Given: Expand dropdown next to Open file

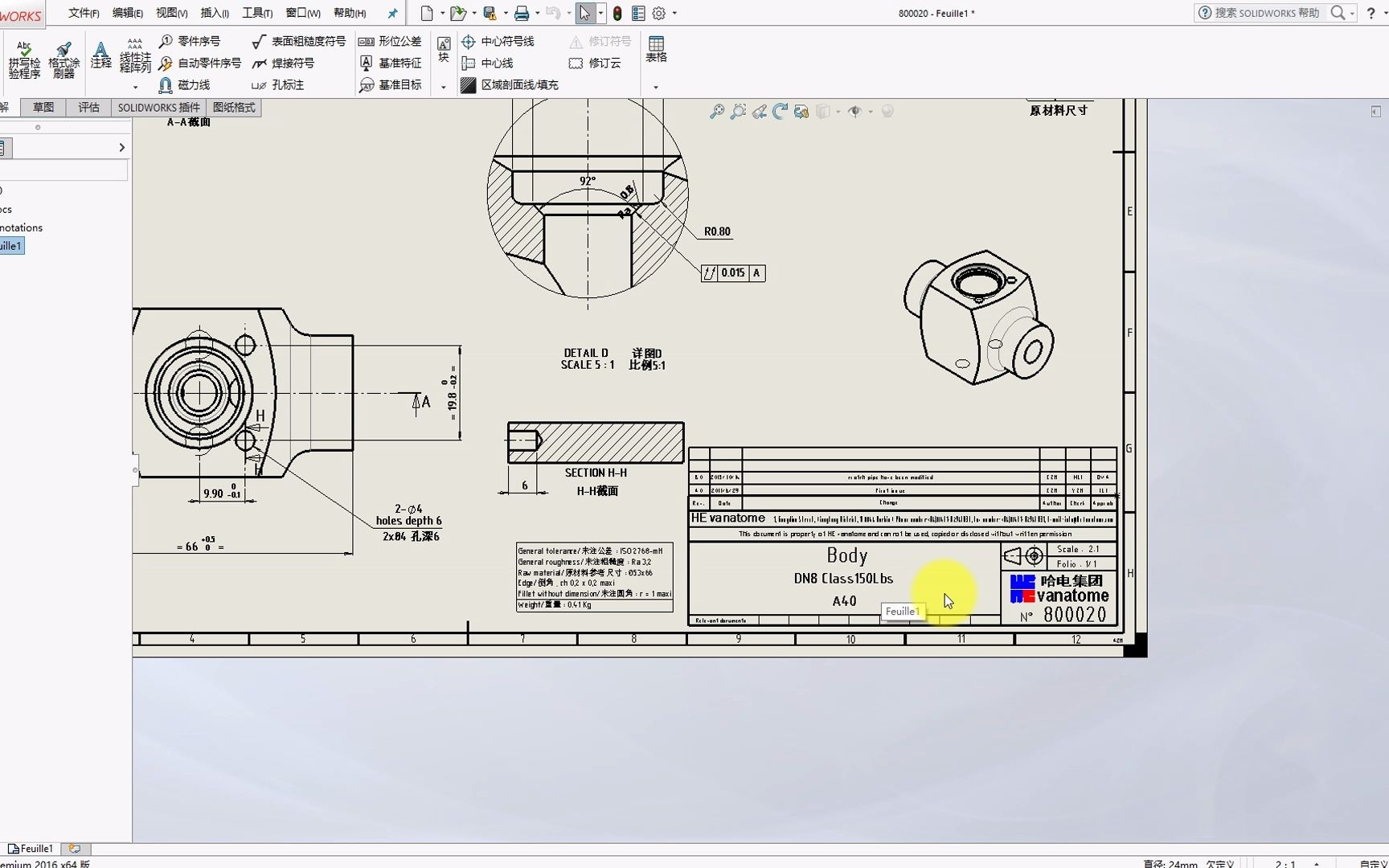Looking at the screenshot, I should [x=473, y=13].
